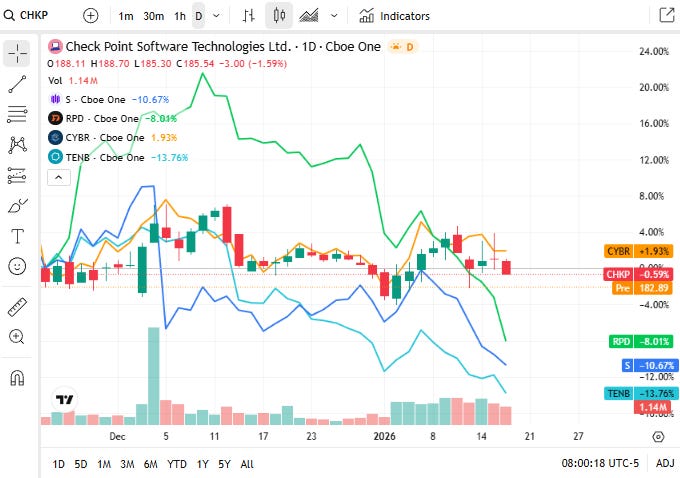Toggle the Magnet mode
Image resolution: width=680 pixels, height=478 pixels.
[17, 378]
